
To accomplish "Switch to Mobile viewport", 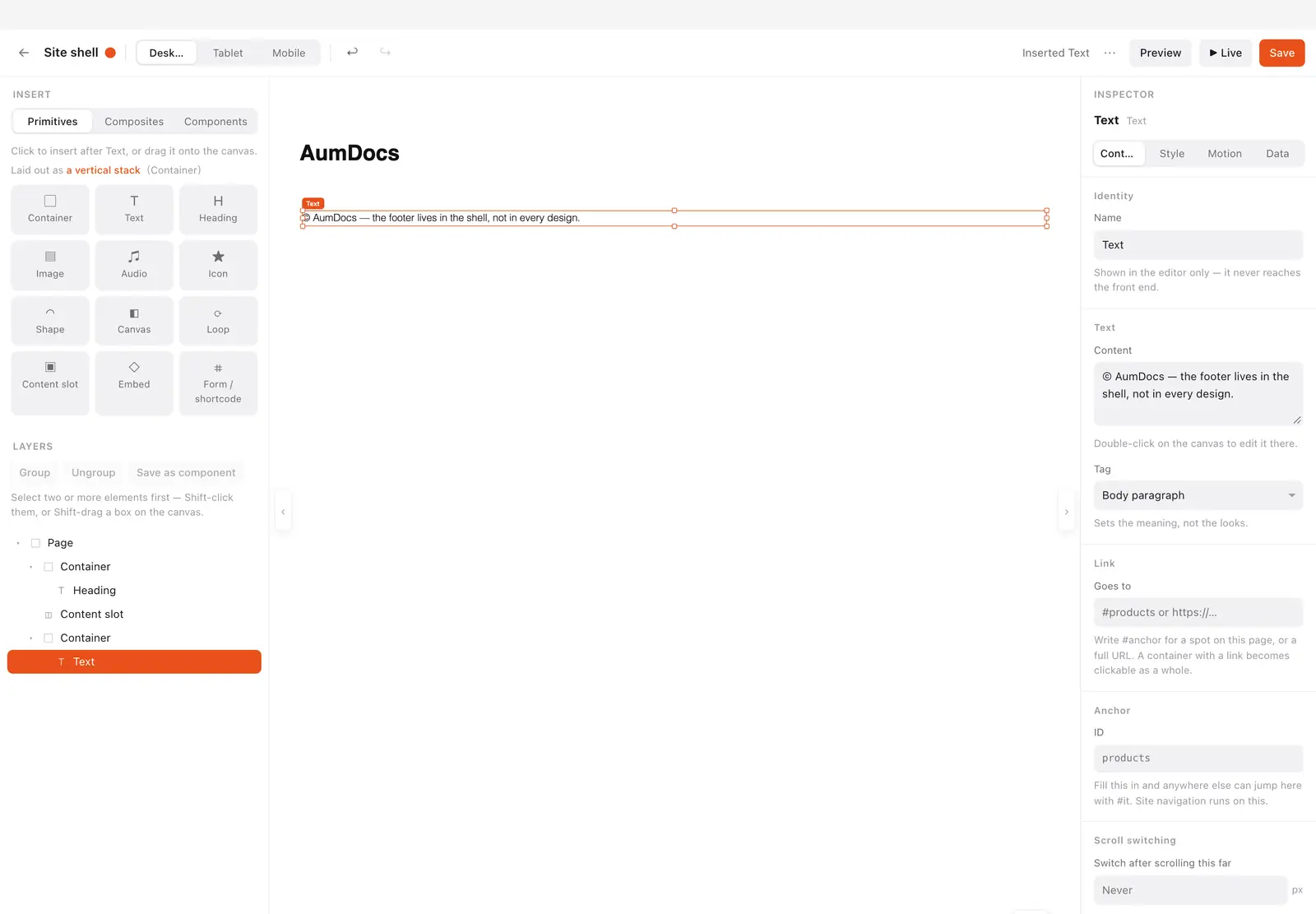I will [x=289, y=53].
